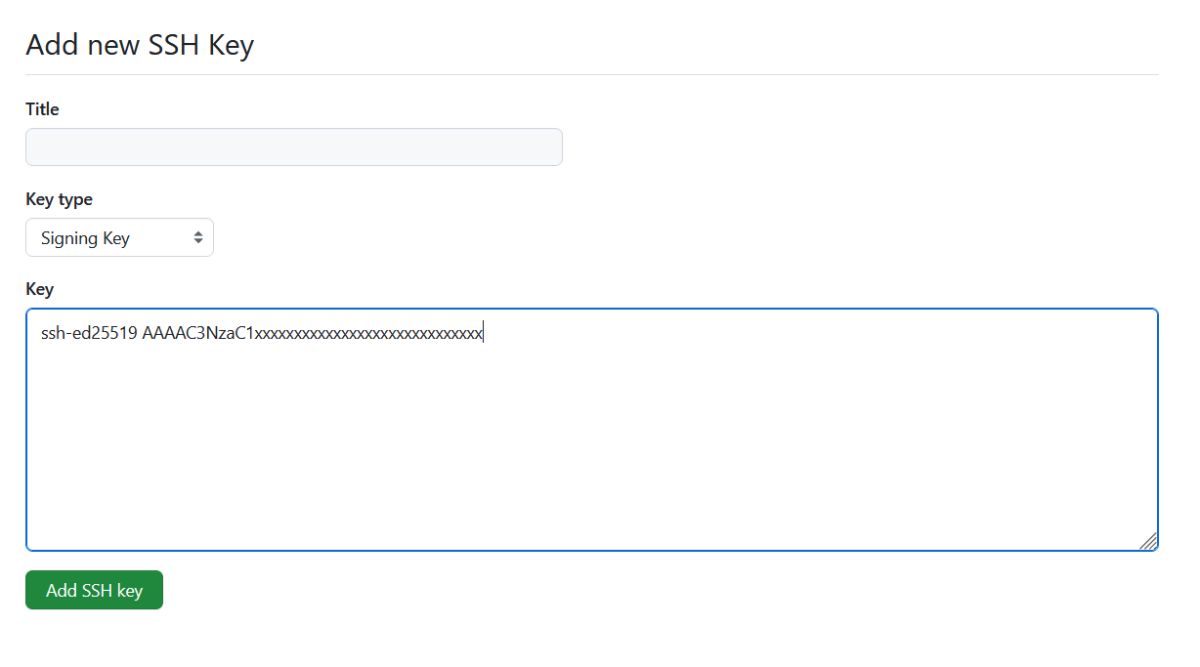Click the 'Add new SSH Key' heading
This screenshot has width=1200, height=667.
click(x=140, y=45)
